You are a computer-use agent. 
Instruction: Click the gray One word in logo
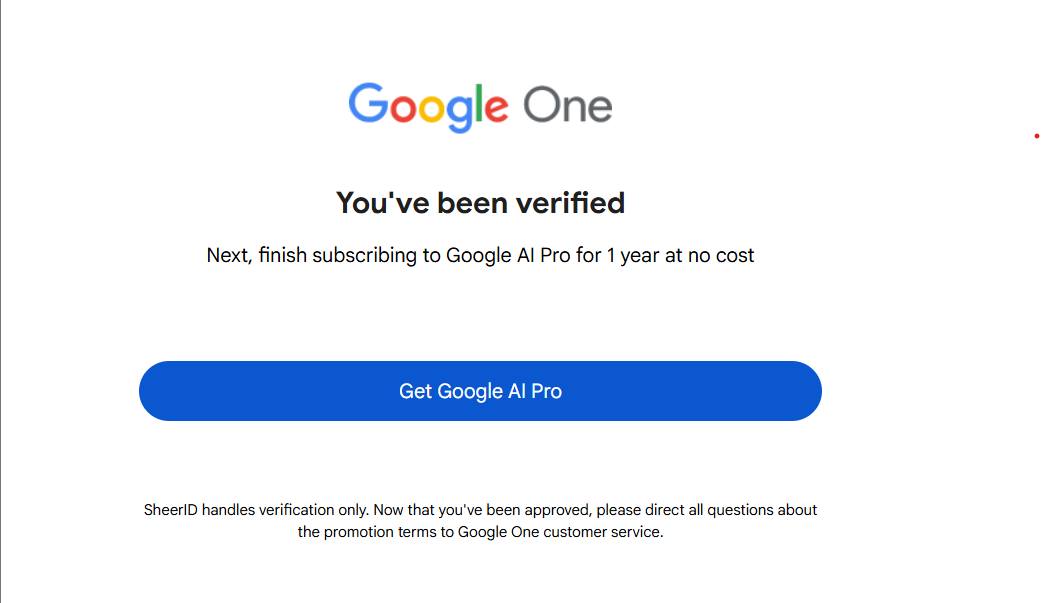[x=567, y=105]
